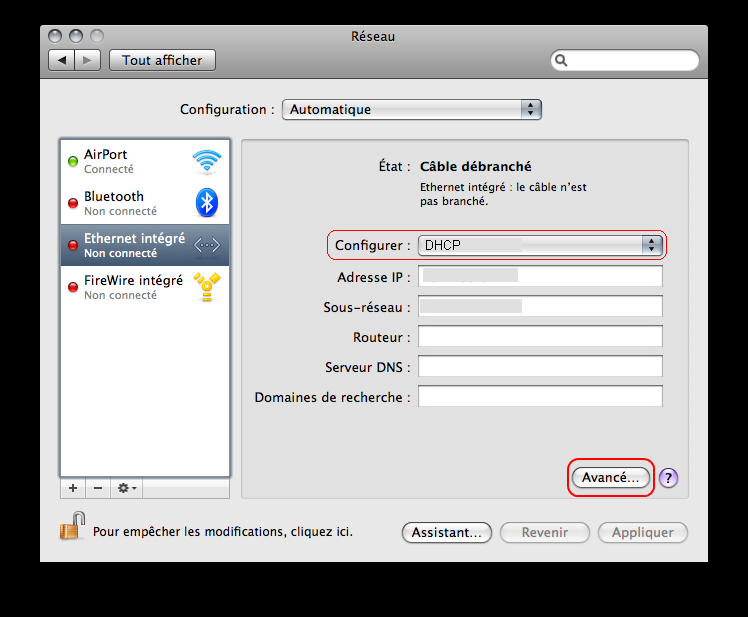The width and height of the screenshot is (748, 617).
Task: Click the red status dot beside Ethernet intégré
Action: 73,245
